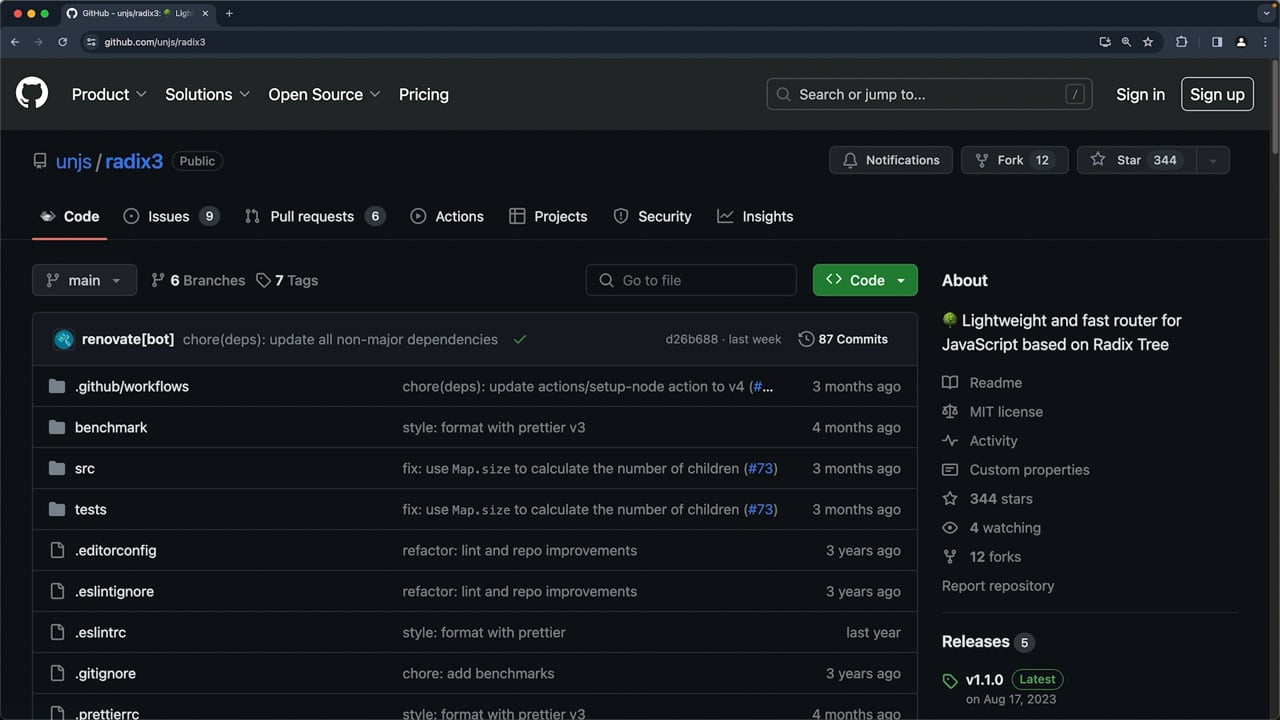The height and width of the screenshot is (720, 1280).
Task: Open the browser side panel icon
Action: pos(1217,42)
